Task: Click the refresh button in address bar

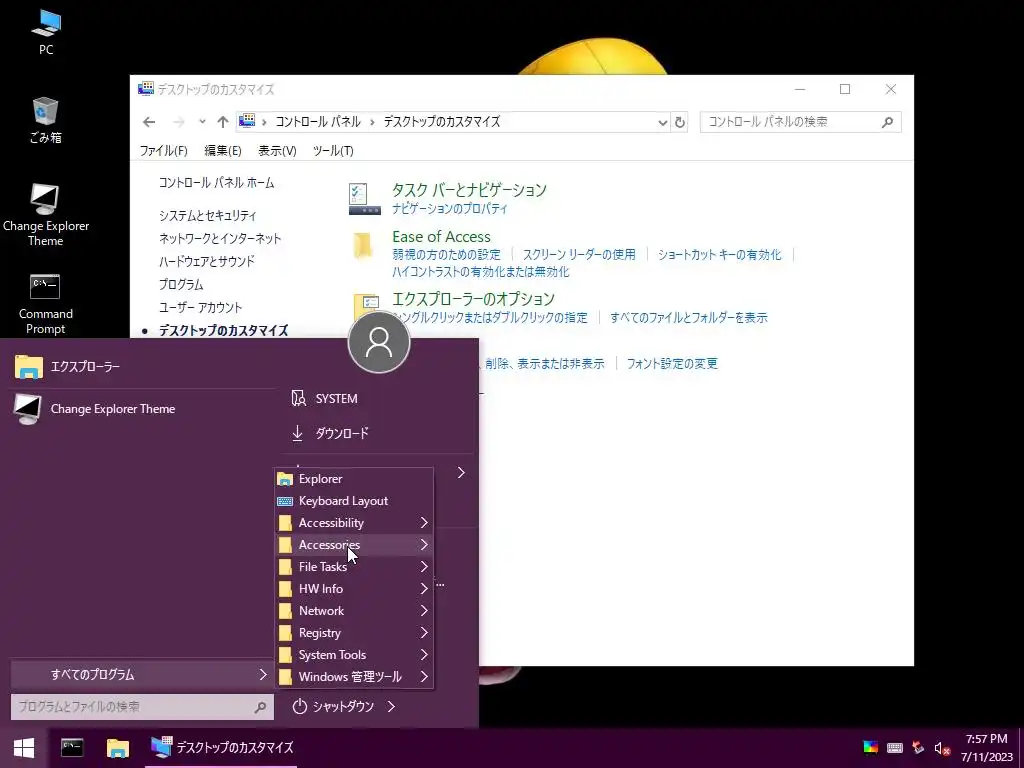Action: coord(680,122)
